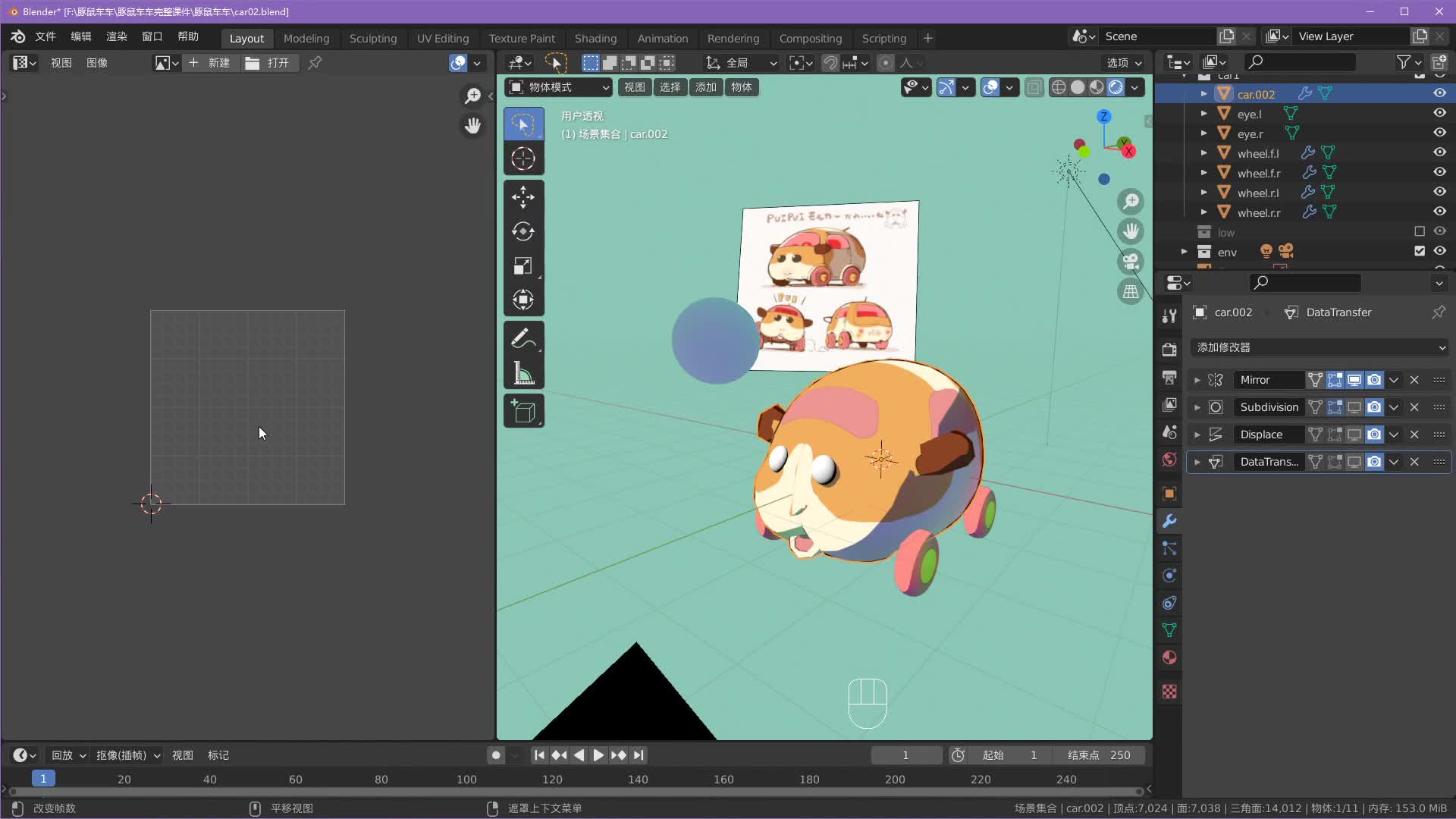Click Open image button

[269, 63]
